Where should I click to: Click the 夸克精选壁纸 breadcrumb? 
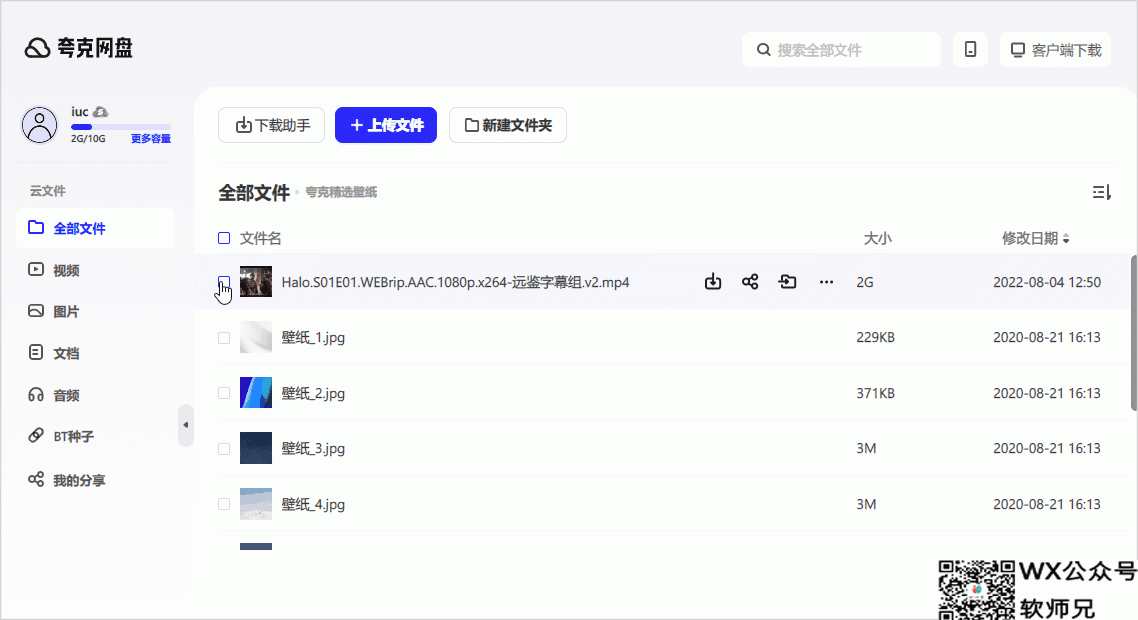[341, 192]
